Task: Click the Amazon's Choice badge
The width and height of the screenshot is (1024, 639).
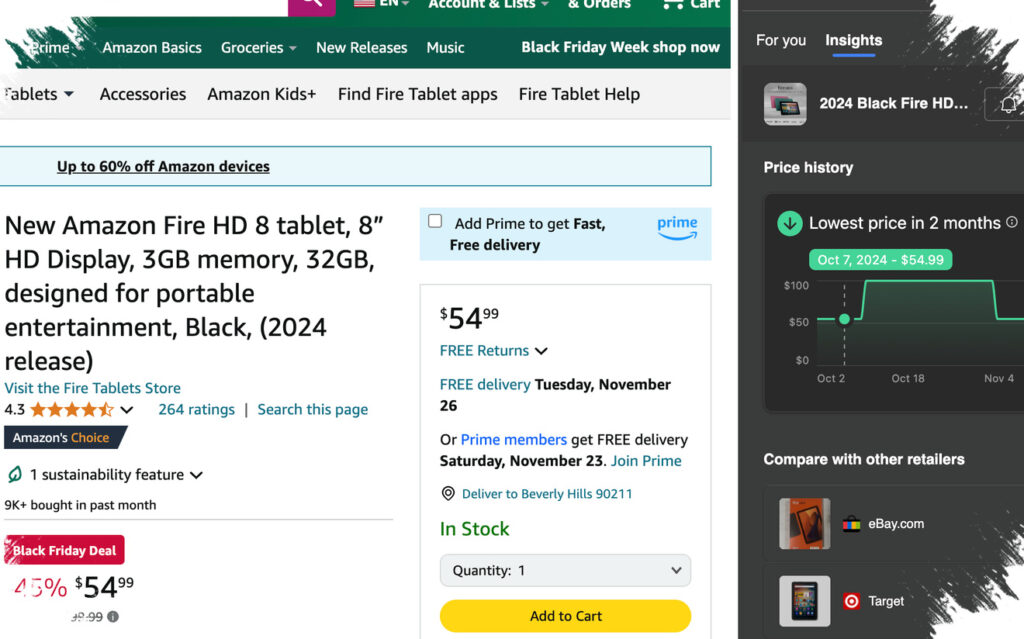Action: pyautogui.click(x=65, y=438)
